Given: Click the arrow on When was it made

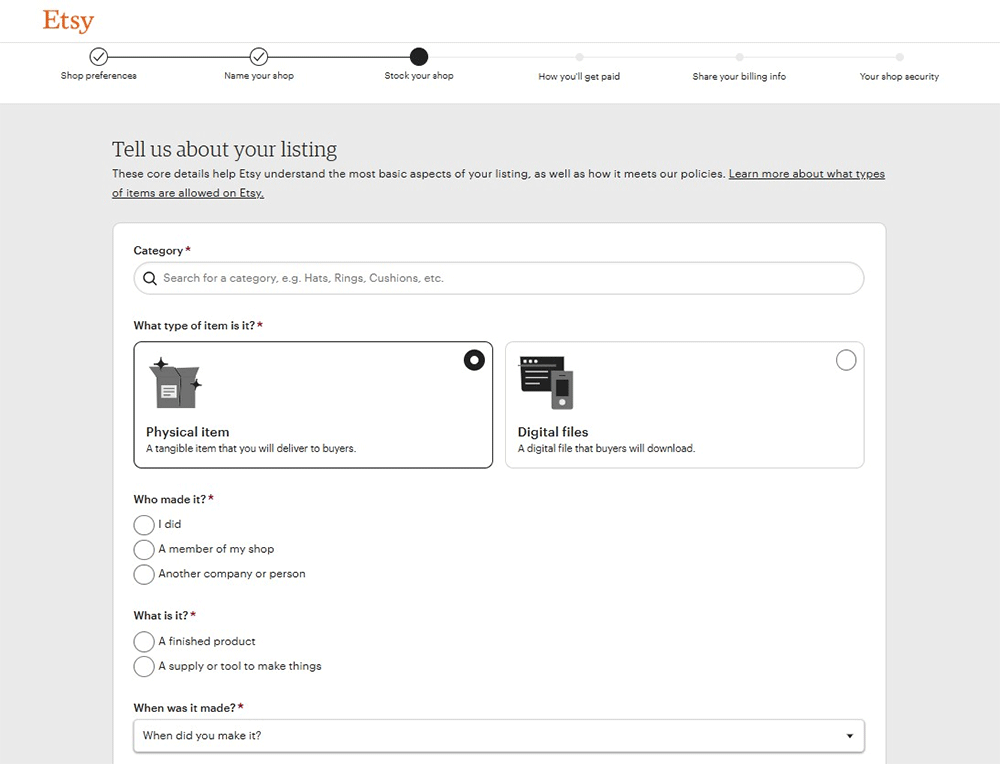Looking at the screenshot, I should click(849, 736).
